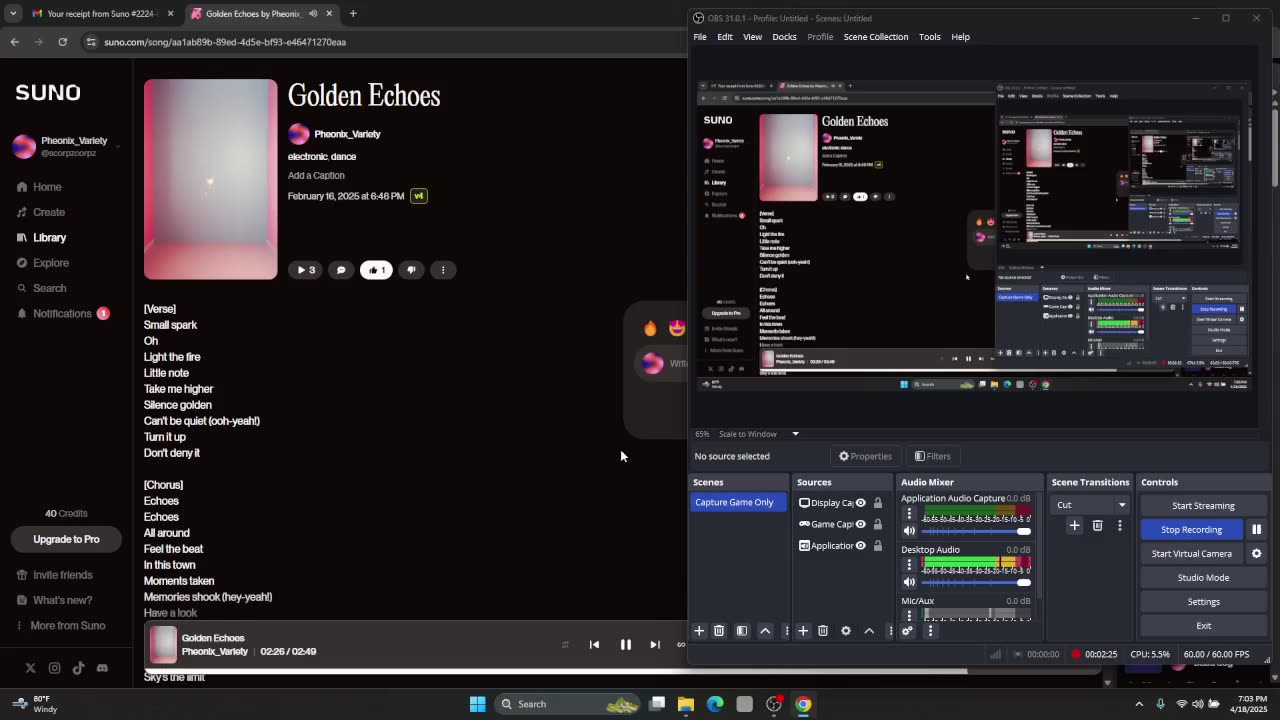Add a scene transition plus icon
Viewport: 1280px width, 720px height.
point(1075,525)
